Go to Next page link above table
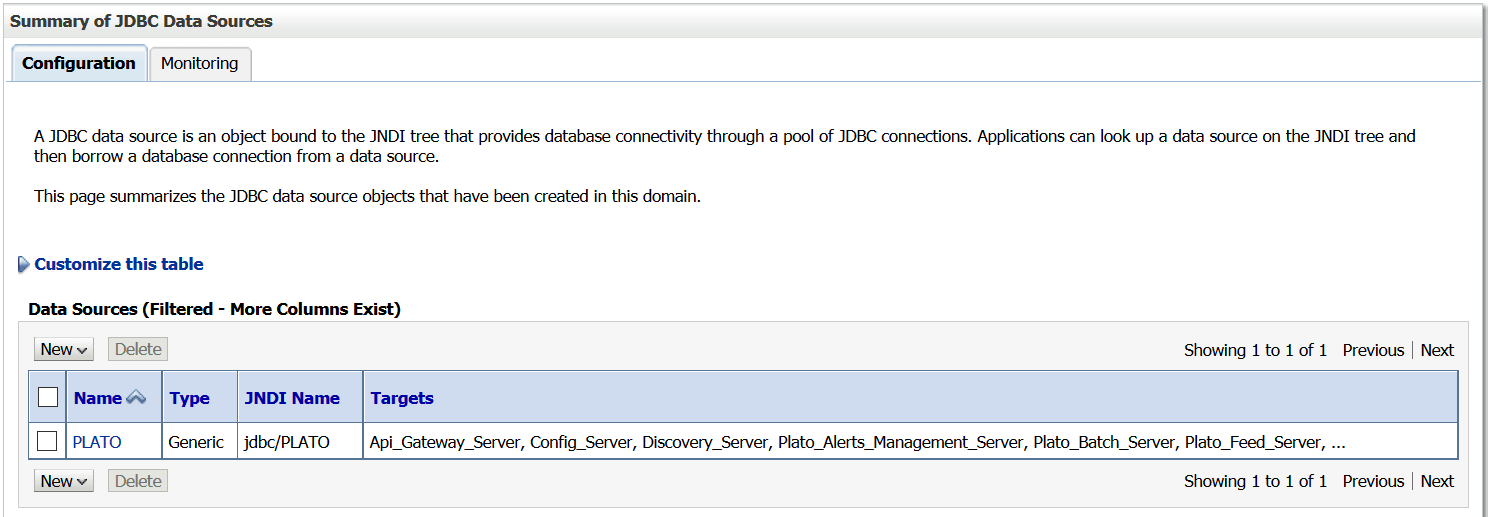This screenshot has height=517, width=1488. click(x=1437, y=350)
